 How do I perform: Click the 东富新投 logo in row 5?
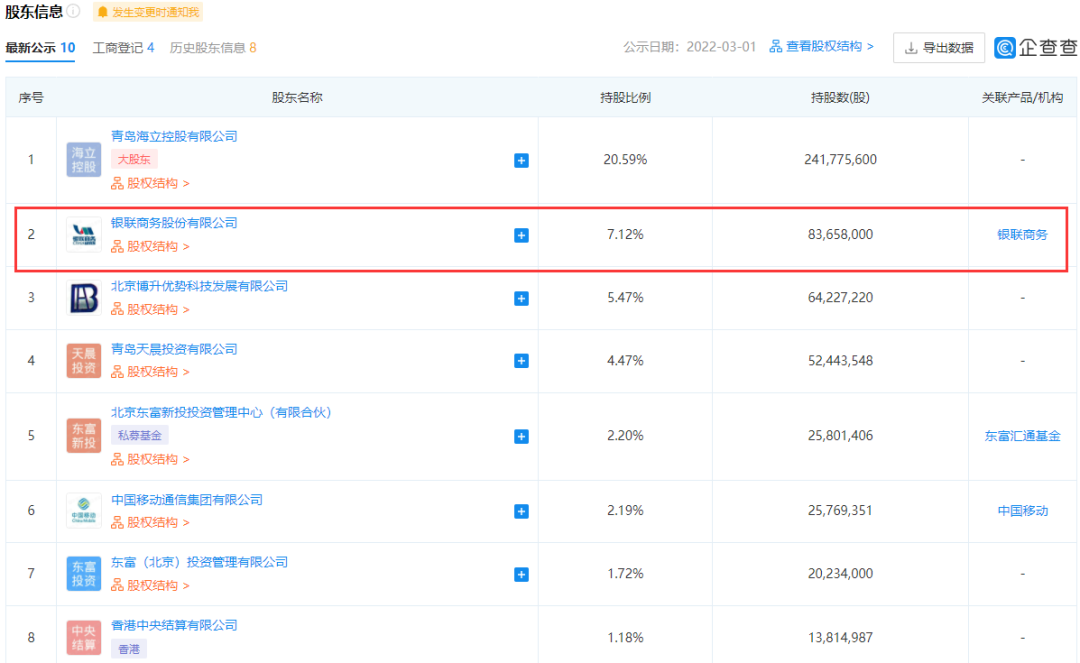click(83, 436)
